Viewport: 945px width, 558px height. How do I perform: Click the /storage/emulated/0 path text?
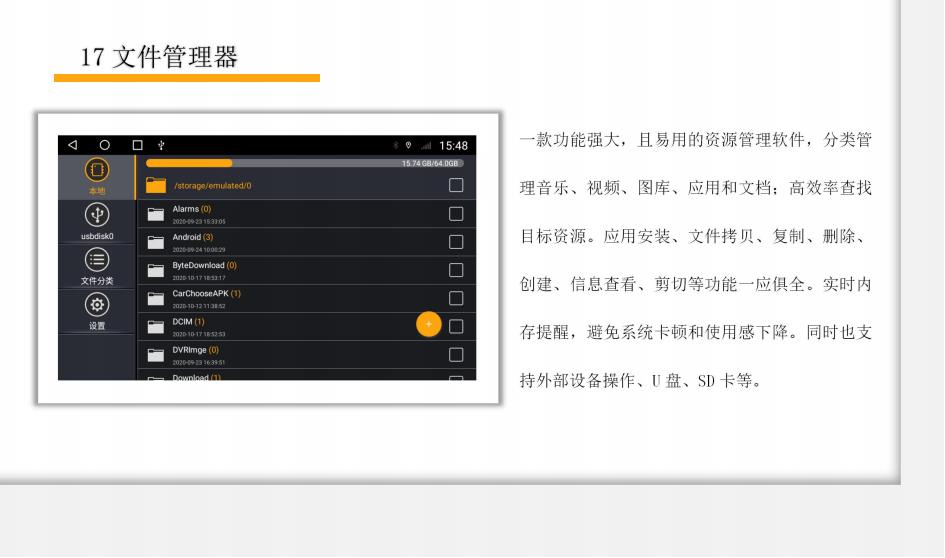point(213,186)
